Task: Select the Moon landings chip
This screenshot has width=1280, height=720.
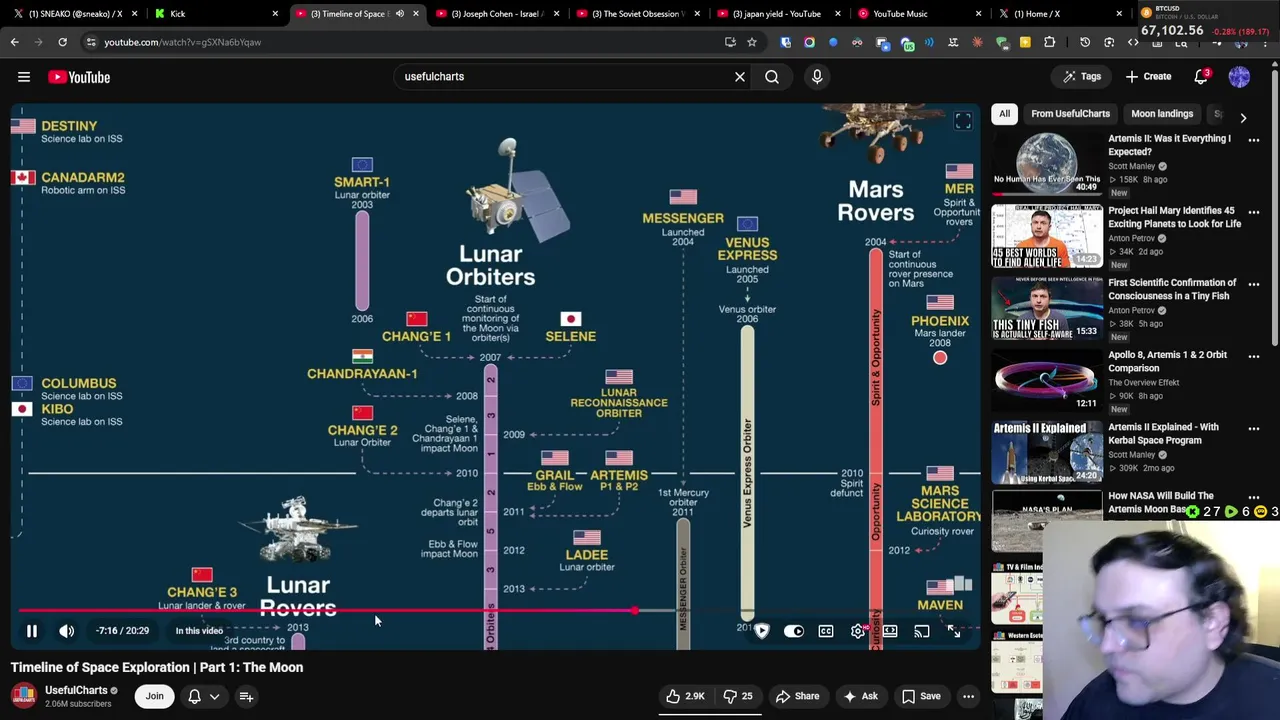Action: [x=1162, y=114]
